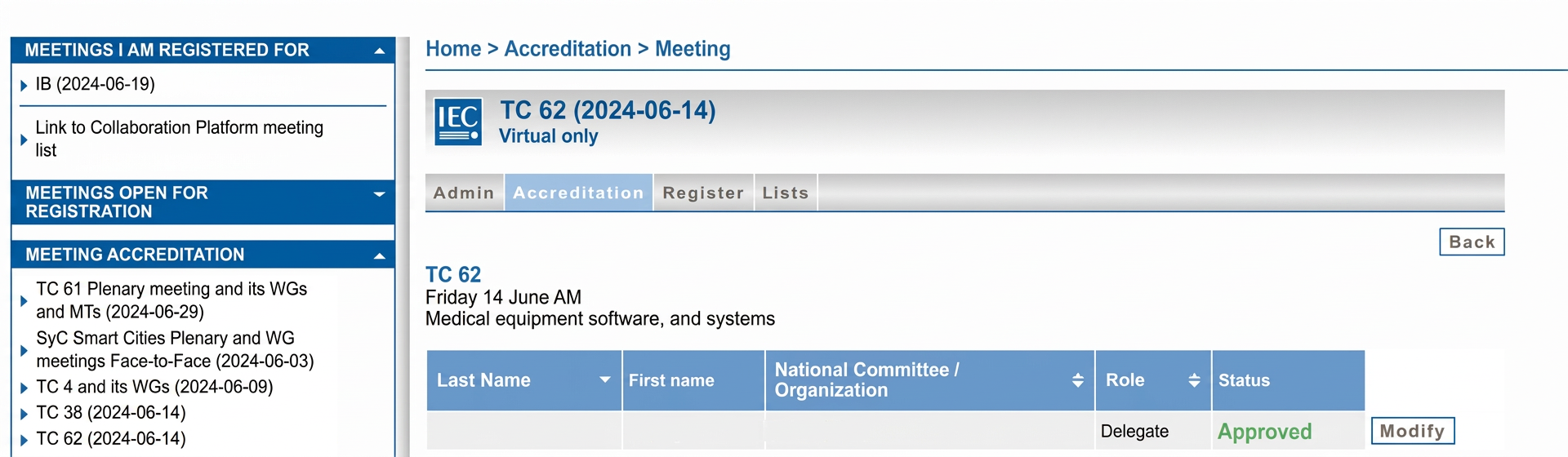Click the arrow beside IB (2024-06-19)
The image size is (1568, 457).
[x=24, y=85]
